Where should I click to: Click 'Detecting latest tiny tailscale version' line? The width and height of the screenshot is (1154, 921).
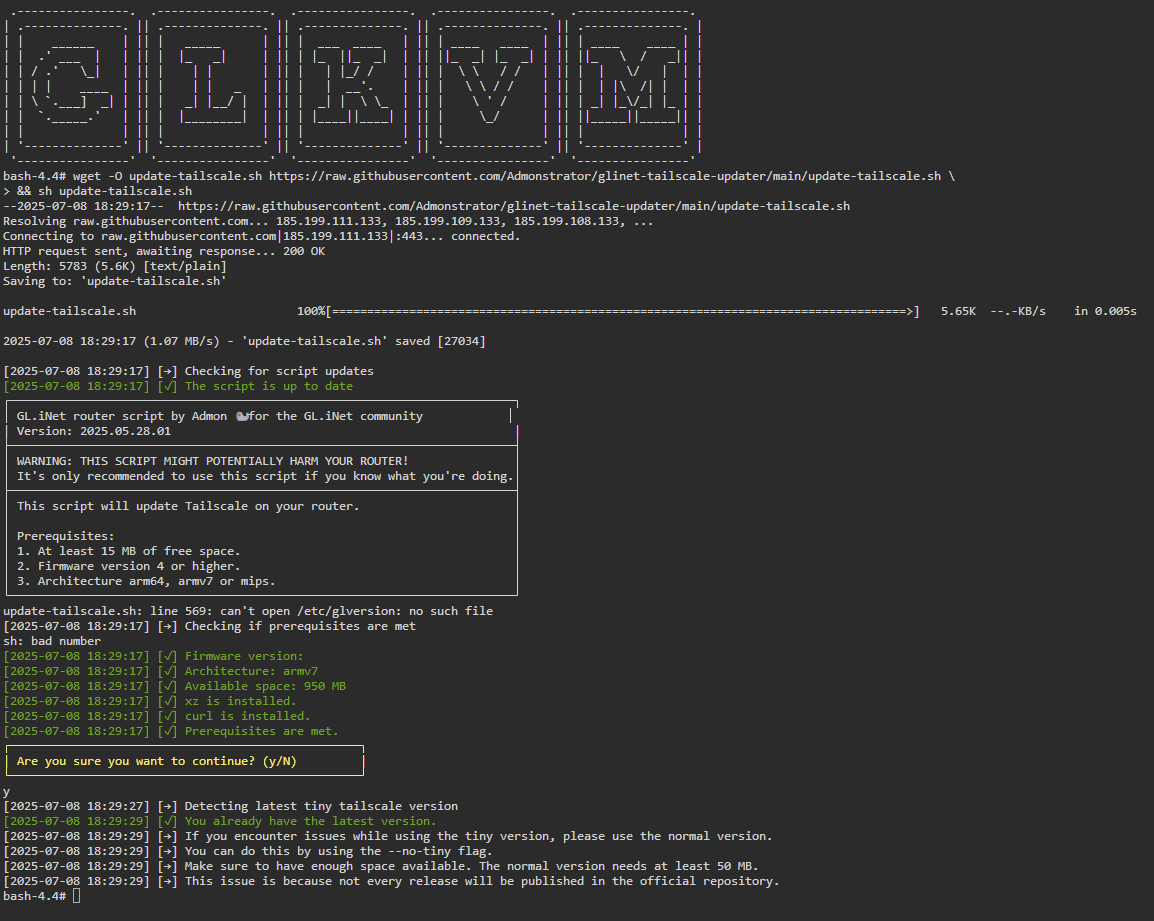pyautogui.click(x=230, y=806)
